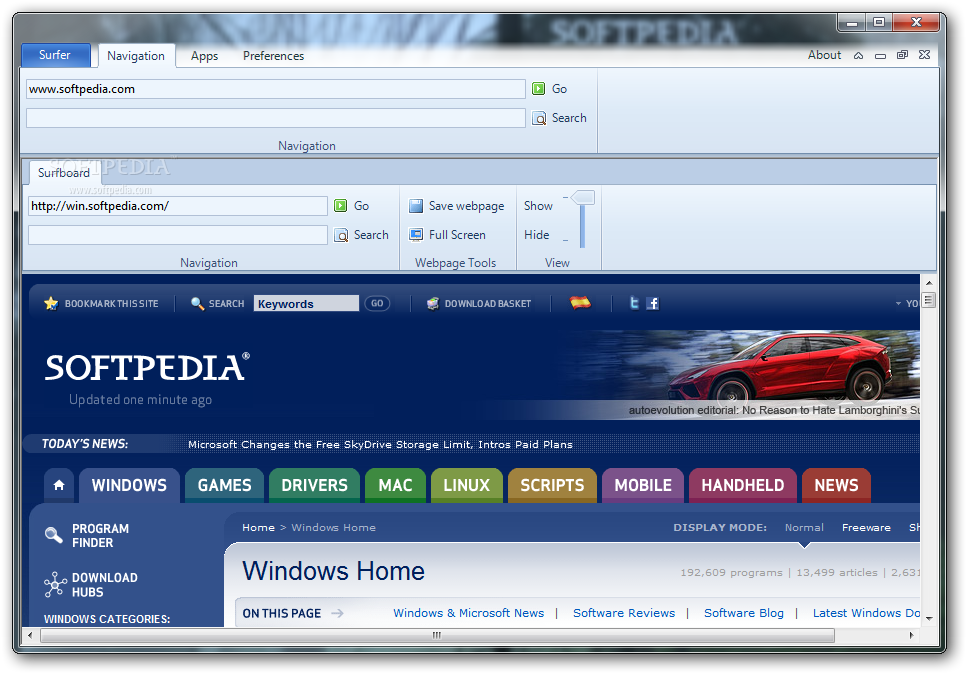967x674 pixels.
Task: Select the SCRIPTS site category tab
Action: (x=552, y=485)
